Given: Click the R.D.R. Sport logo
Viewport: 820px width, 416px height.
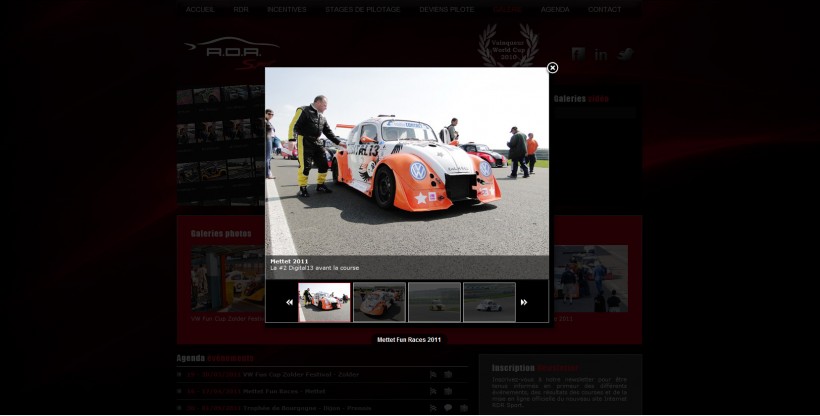Looking at the screenshot, I should [x=232, y=53].
